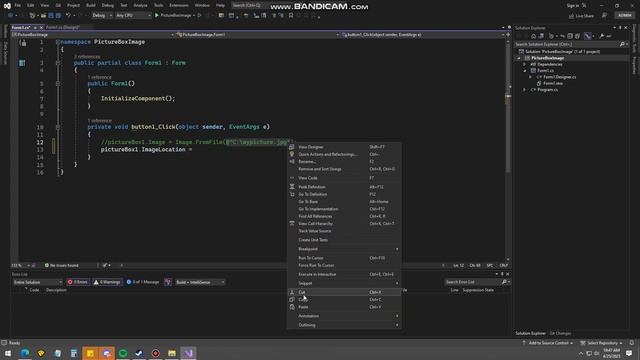
Task: Select Paste in context menu
Action: click(344, 307)
